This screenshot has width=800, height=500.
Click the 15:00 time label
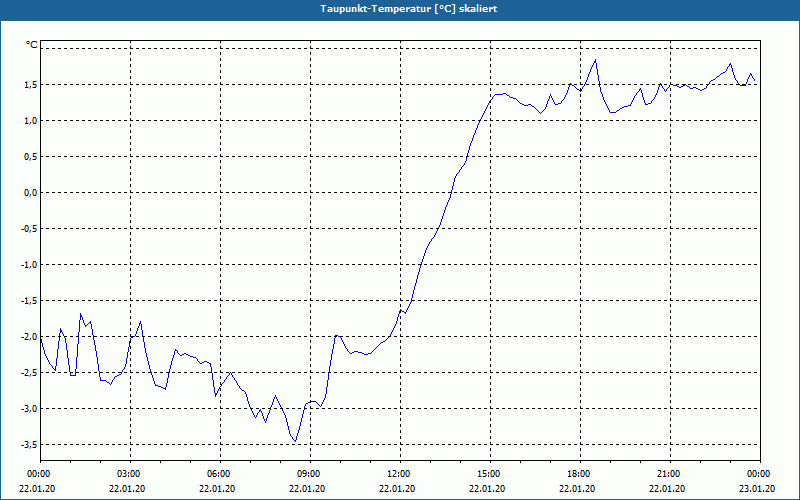click(490, 474)
